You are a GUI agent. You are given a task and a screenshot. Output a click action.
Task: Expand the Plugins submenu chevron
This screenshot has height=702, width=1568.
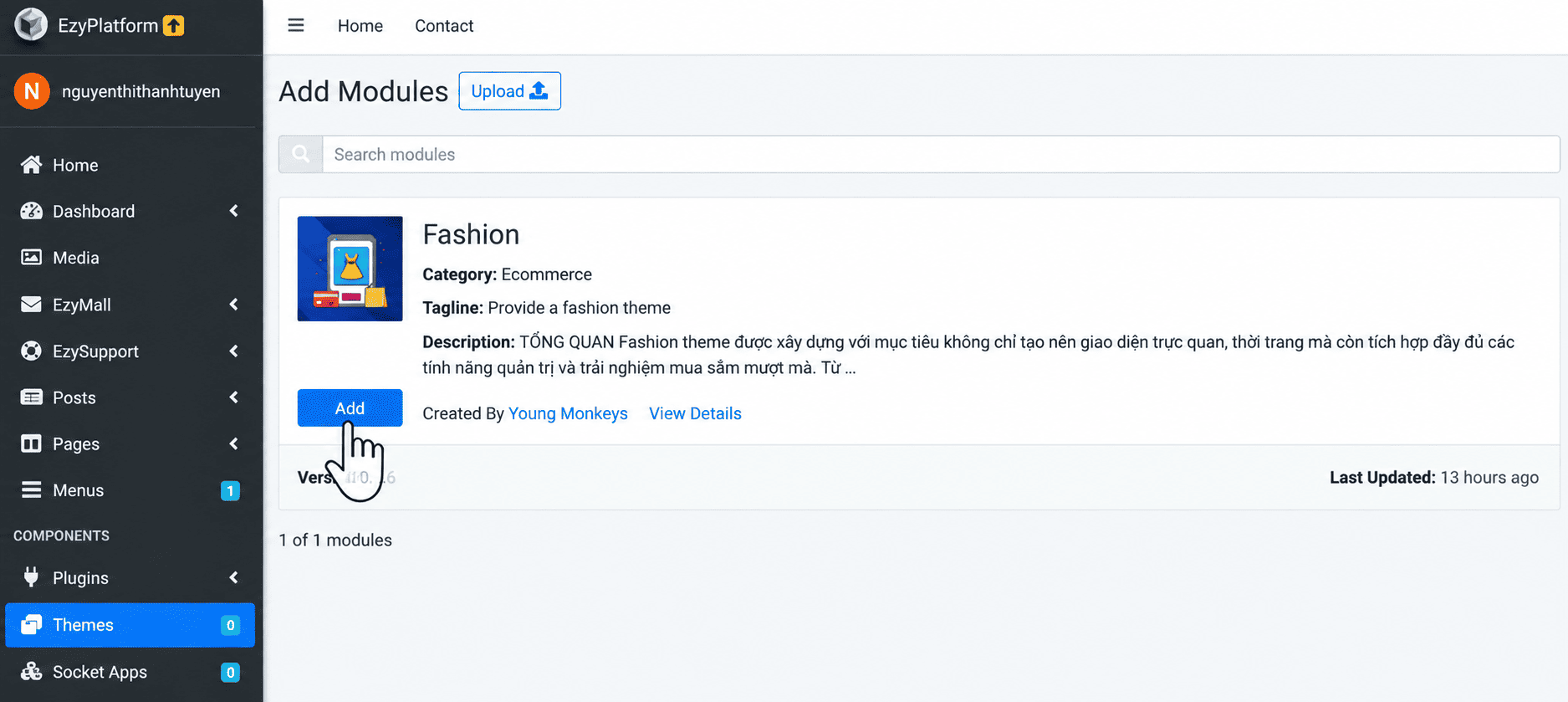click(x=234, y=577)
